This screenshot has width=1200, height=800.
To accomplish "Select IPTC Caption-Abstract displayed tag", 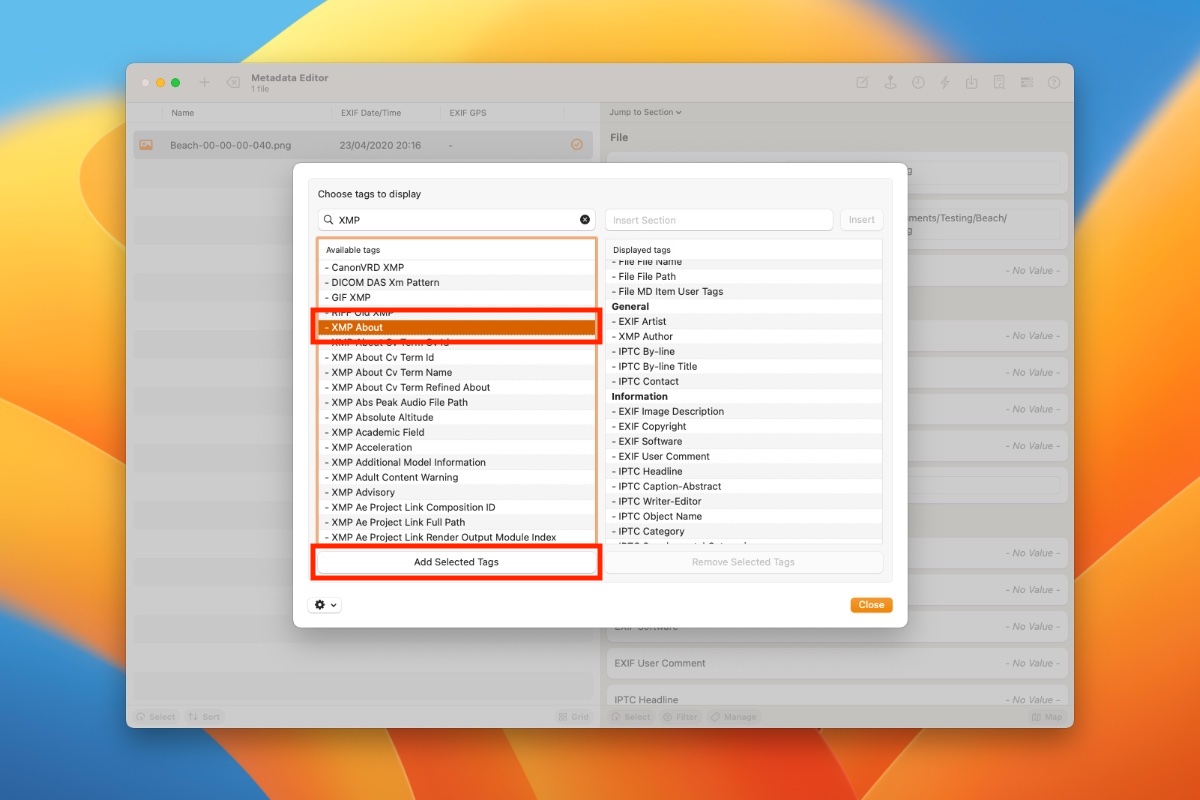I will click(744, 486).
